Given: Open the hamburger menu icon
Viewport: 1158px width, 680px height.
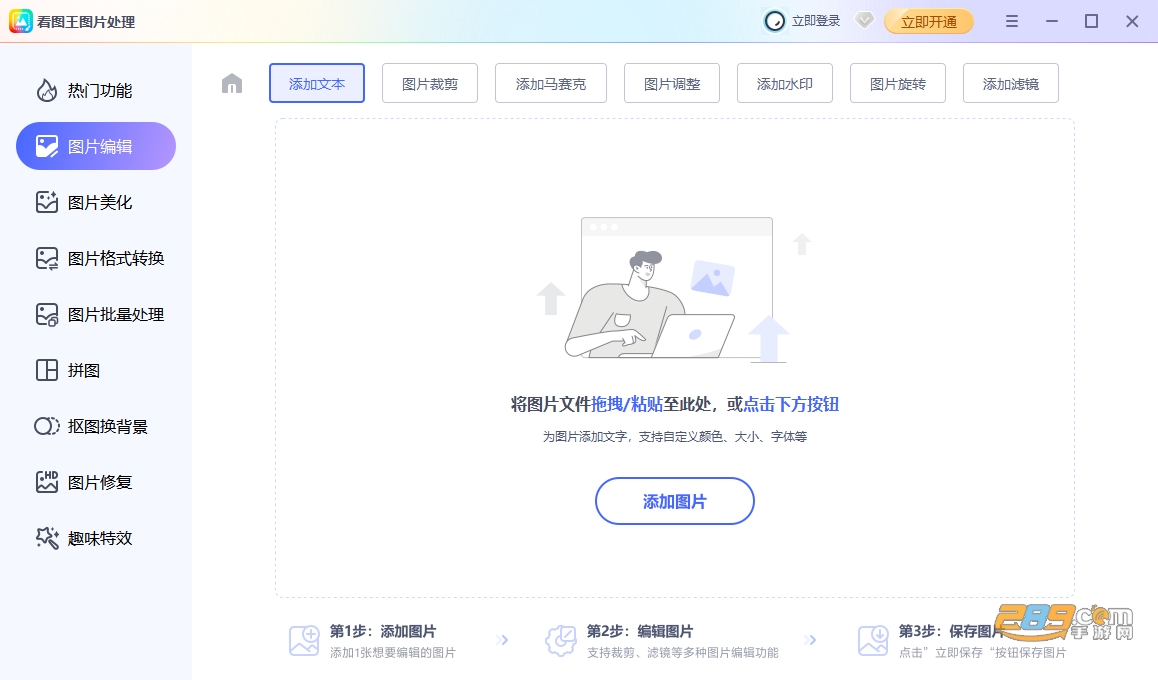Looking at the screenshot, I should point(1012,21).
